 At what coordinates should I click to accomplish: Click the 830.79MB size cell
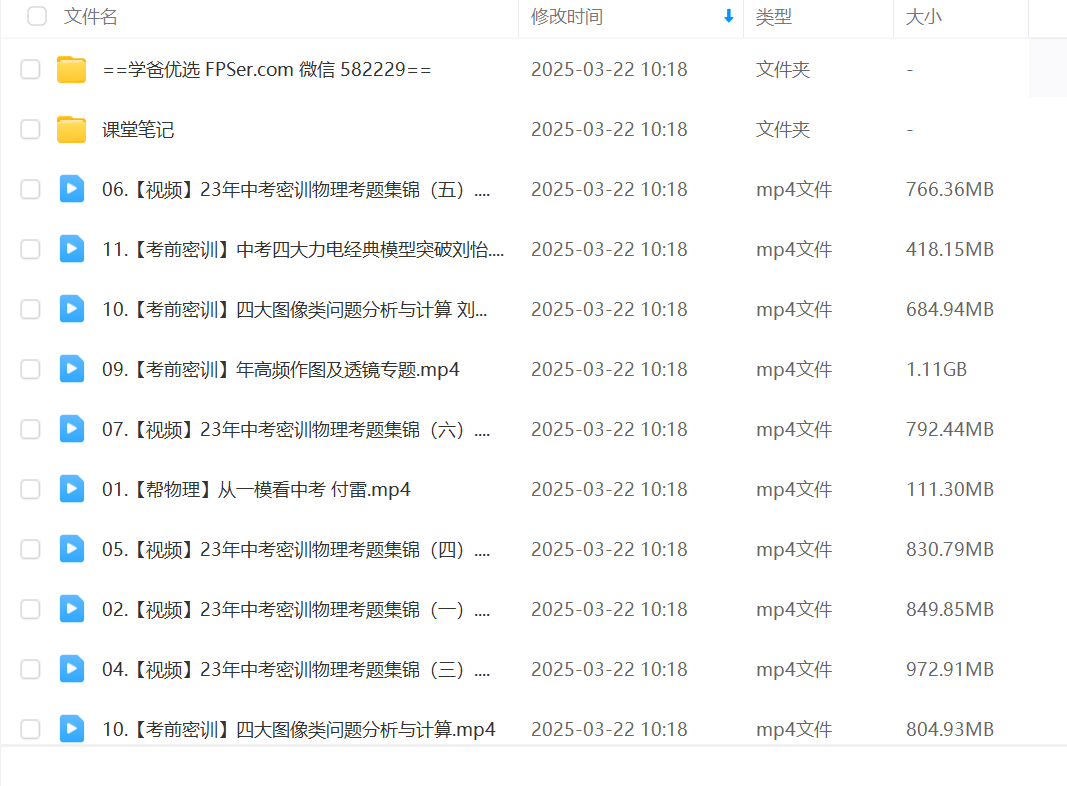tap(950, 548)
